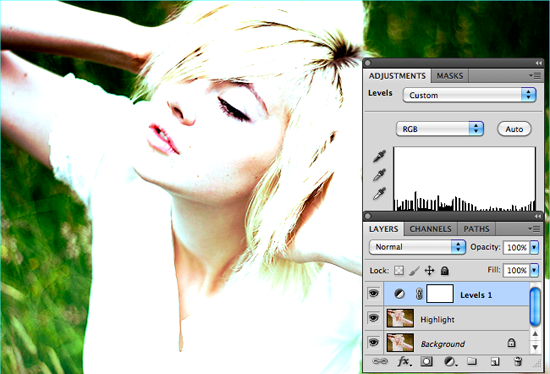550x374 pixels.
Task: Create new fill or adjustment layer
Action: click(x=450, y=361)
